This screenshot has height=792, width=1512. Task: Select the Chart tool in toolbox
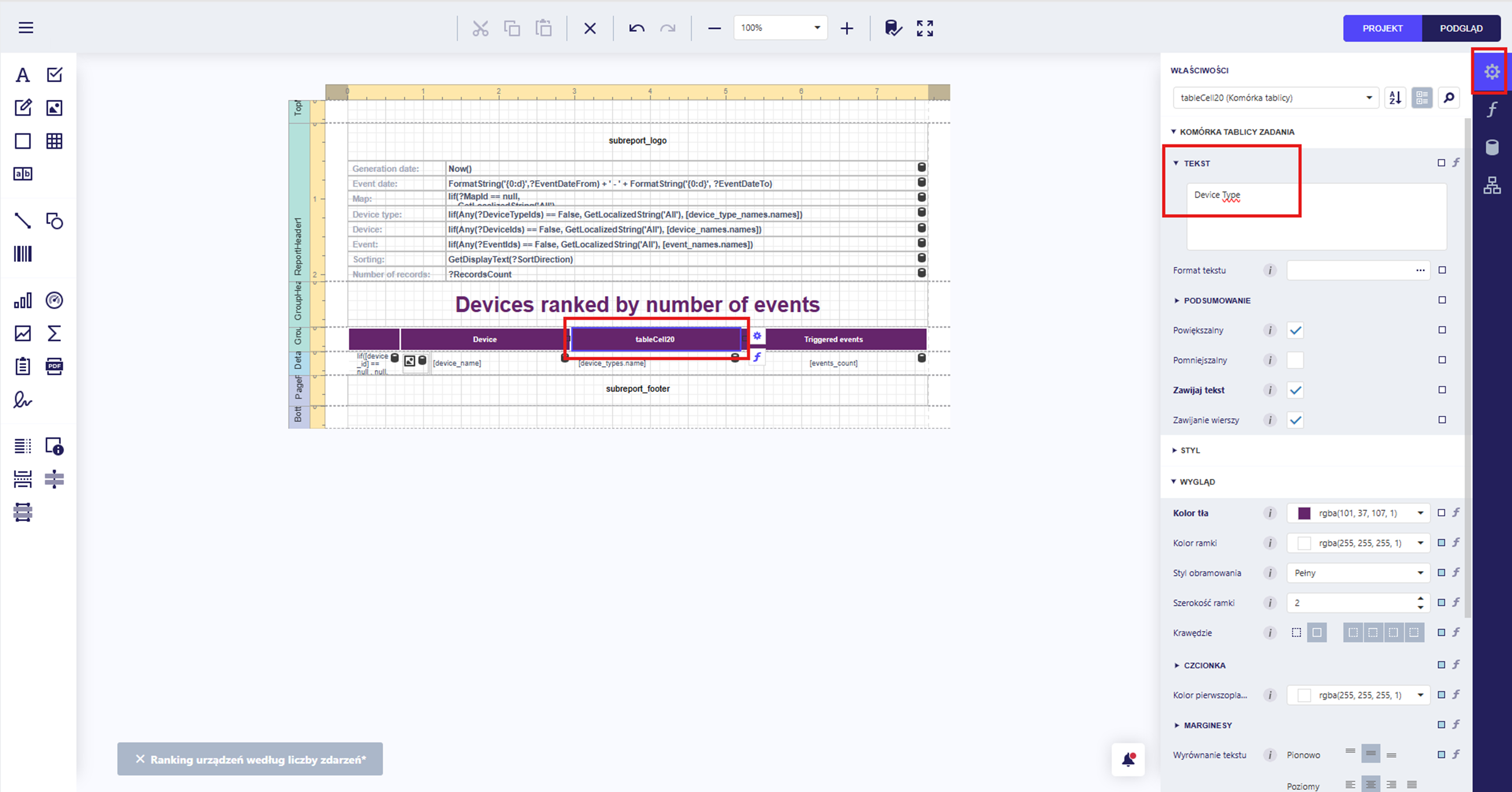pyautogui.click(x=22, y=301)
